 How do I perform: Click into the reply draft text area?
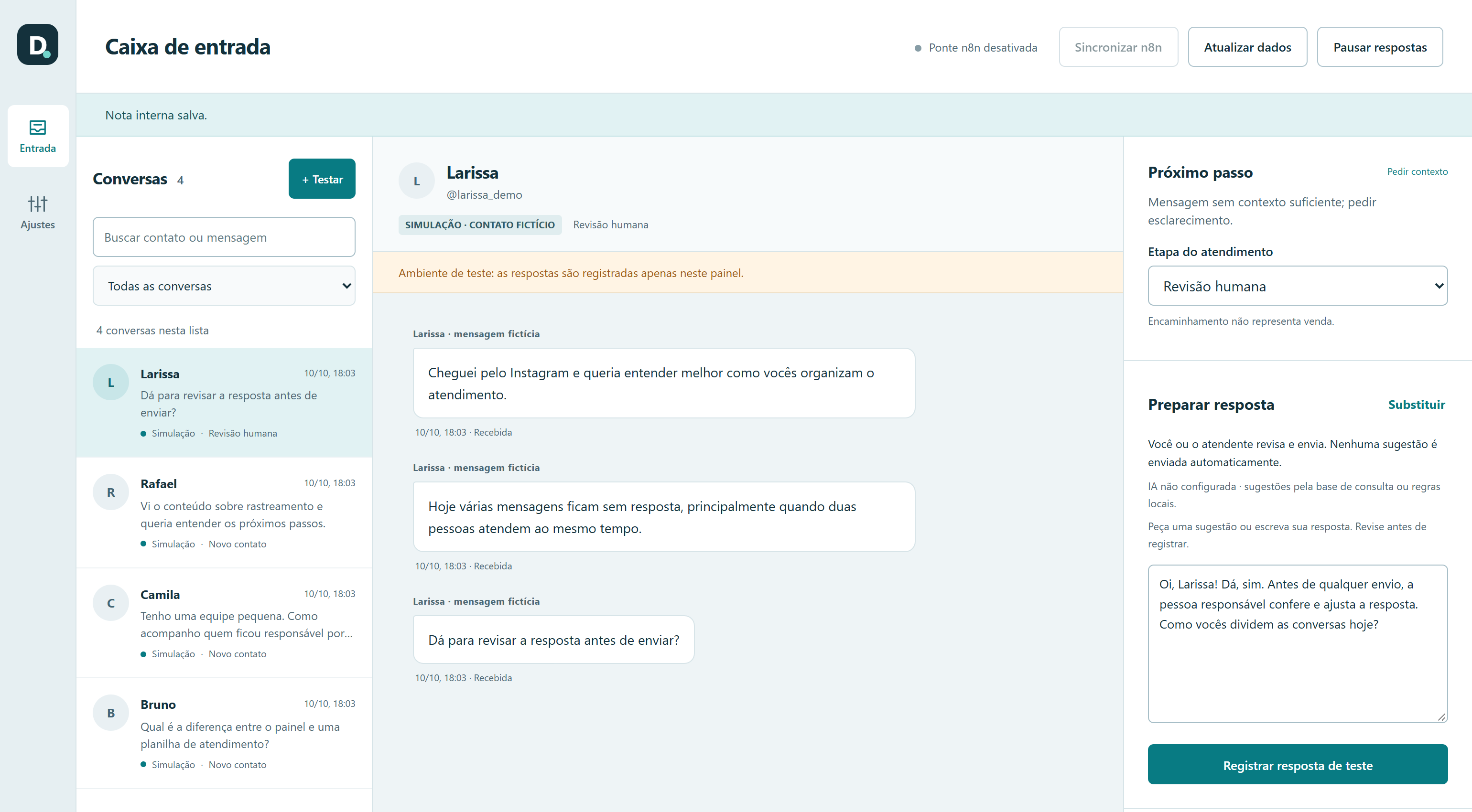tap(1297, 643)
